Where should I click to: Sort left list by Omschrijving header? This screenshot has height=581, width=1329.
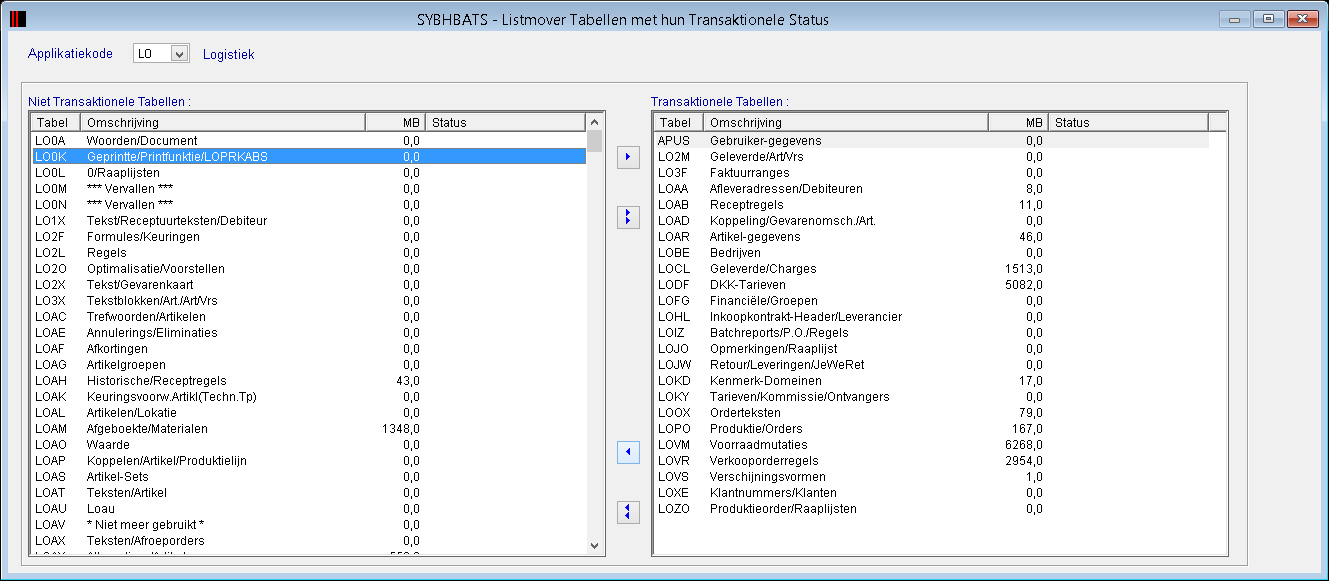click(222, 122)
